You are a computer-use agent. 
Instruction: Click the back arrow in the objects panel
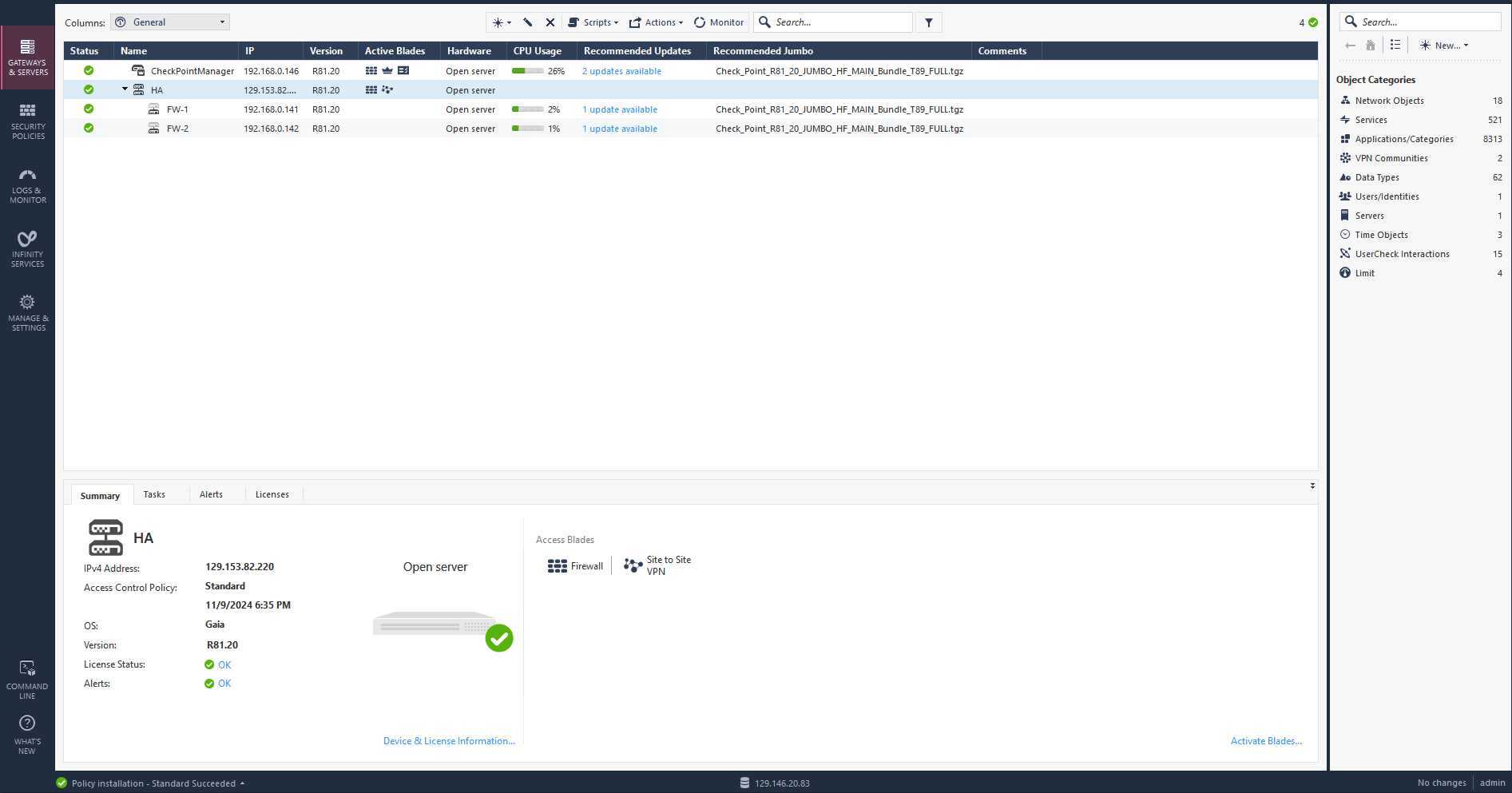pos(1350,46)
